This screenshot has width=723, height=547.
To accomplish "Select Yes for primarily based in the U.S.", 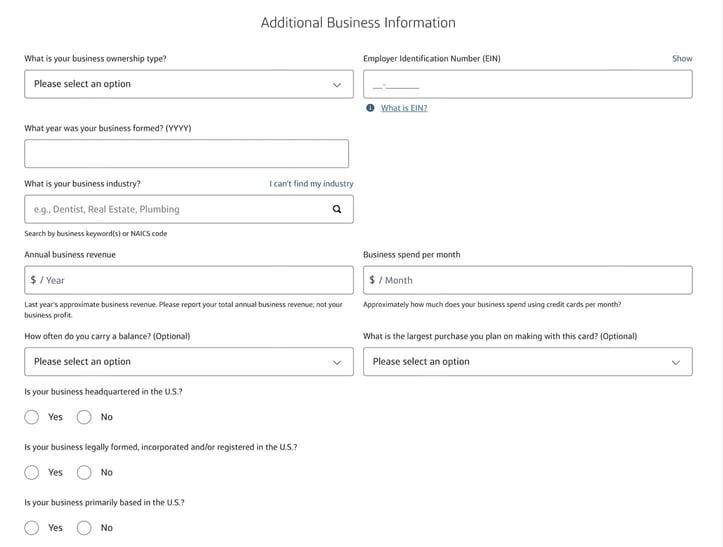I will tap(32, 528).
